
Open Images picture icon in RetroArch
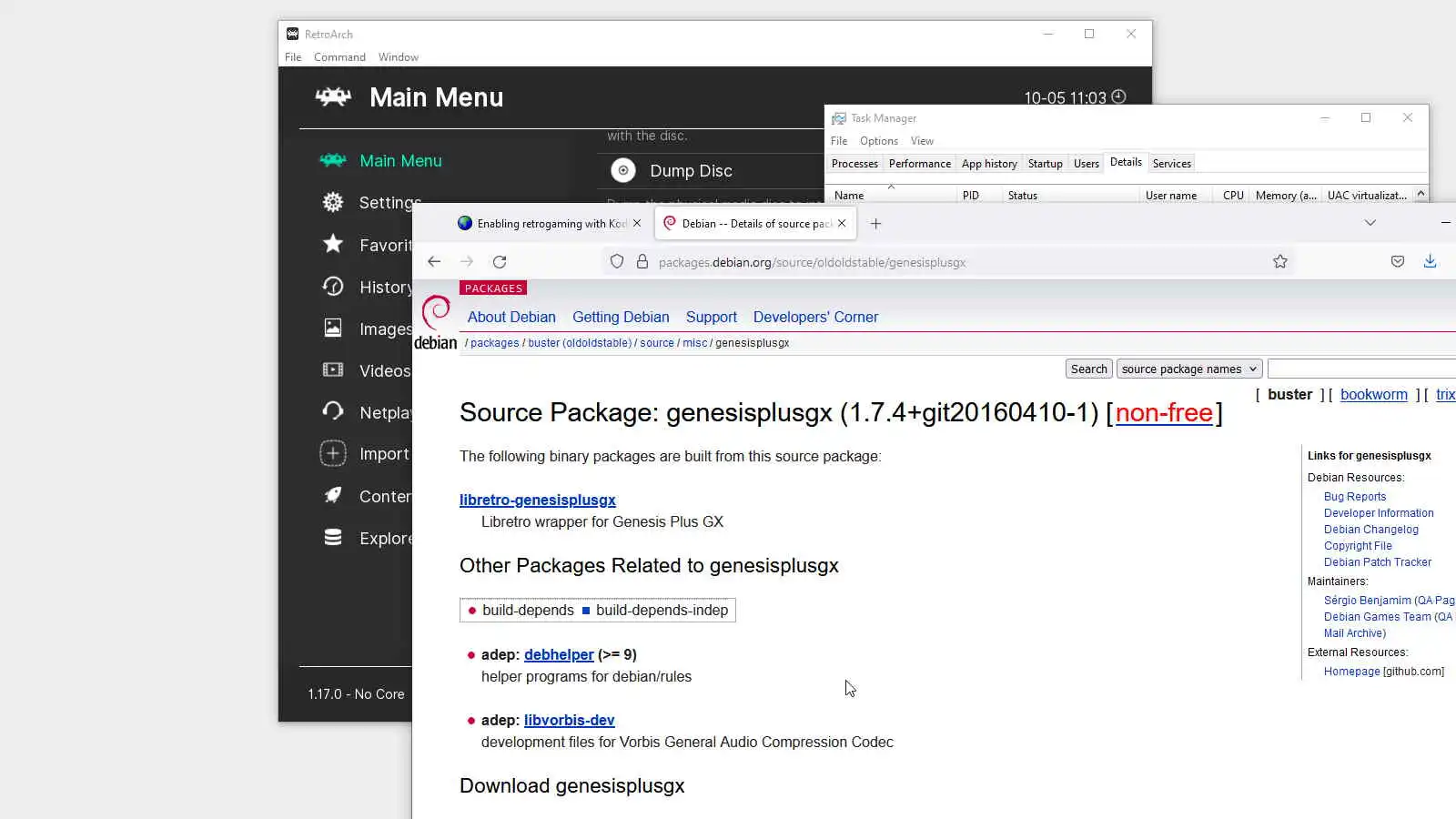click(333, 329)
